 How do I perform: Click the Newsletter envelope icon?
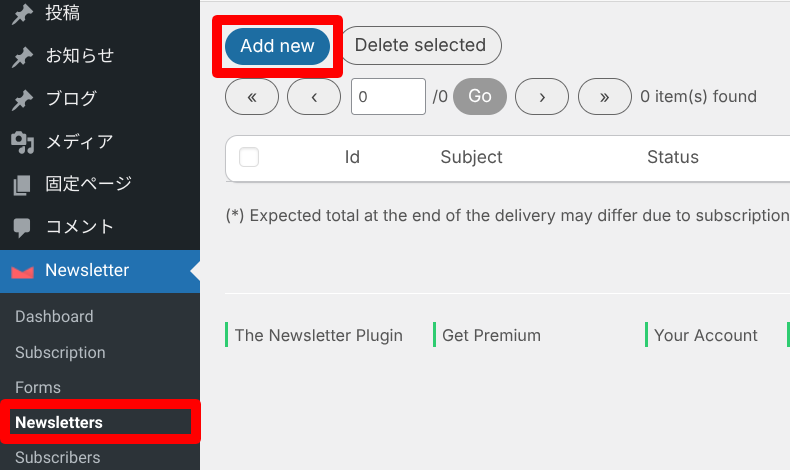pyautogui.click(x=22, y=272)
